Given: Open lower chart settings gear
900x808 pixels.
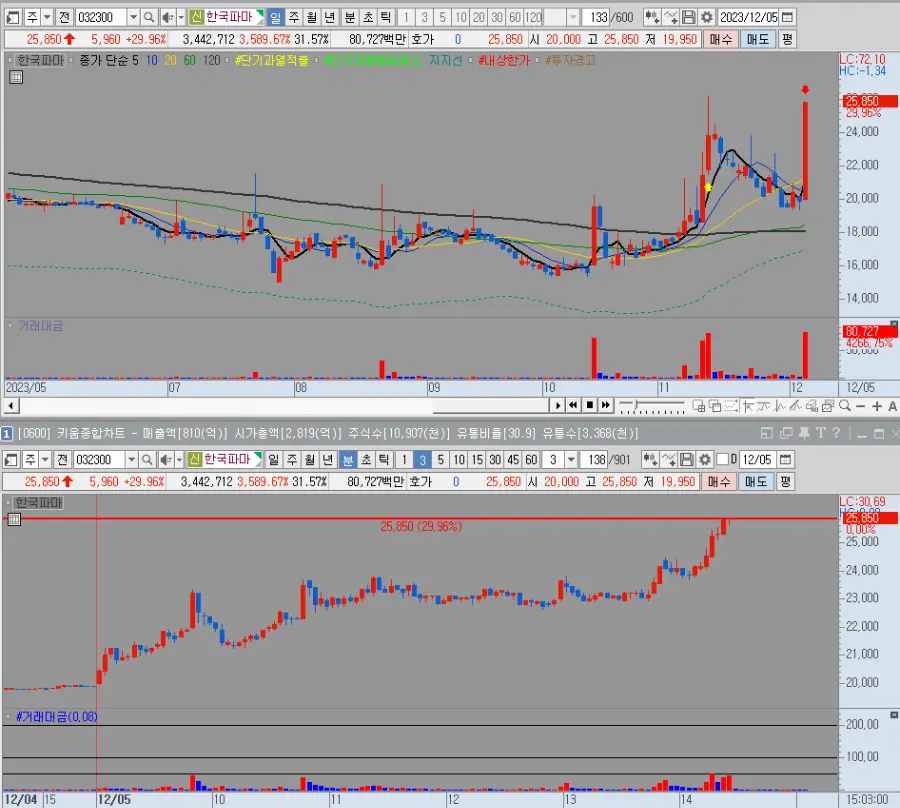Looking at the screenshot, I should tap(705, 460).
